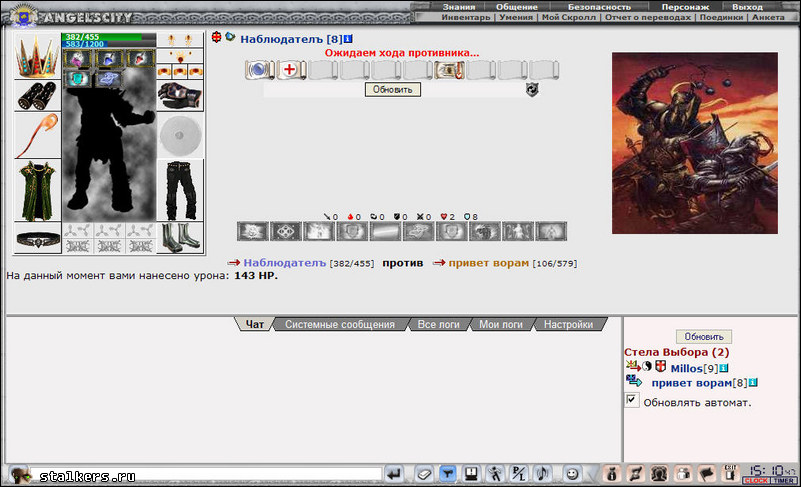The width and height of the screenshot is (801, 487).
Task: Click the earrings equipment slot
Action: (x=180, y=40)
